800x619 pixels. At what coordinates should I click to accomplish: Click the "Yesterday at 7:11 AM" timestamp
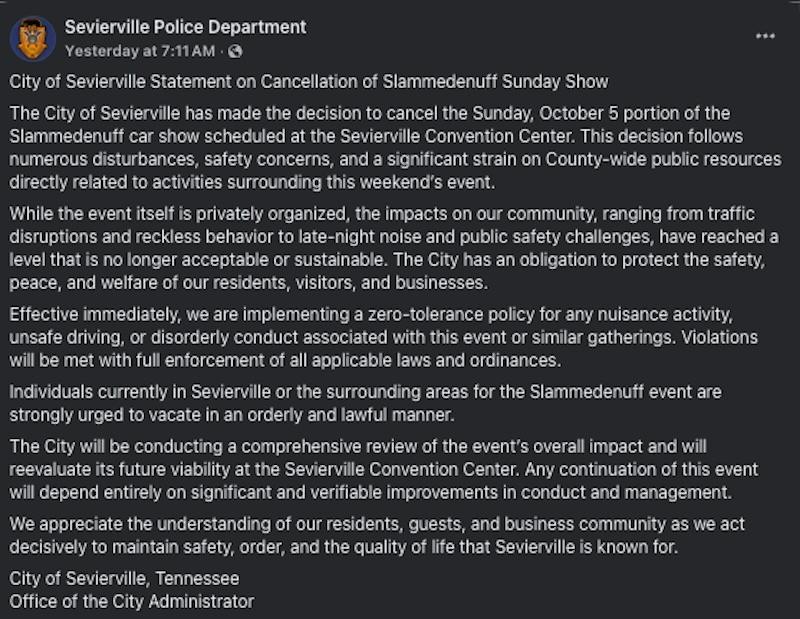(x=140, y=50)
